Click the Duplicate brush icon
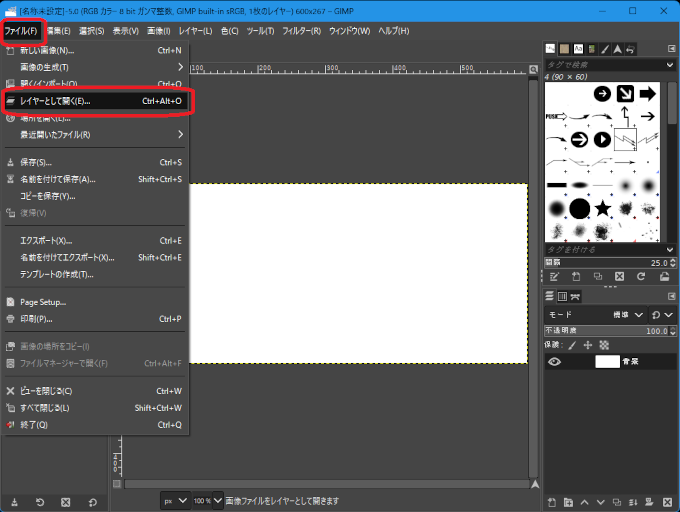This screenshot has width=680, height=512. [598, 277]
